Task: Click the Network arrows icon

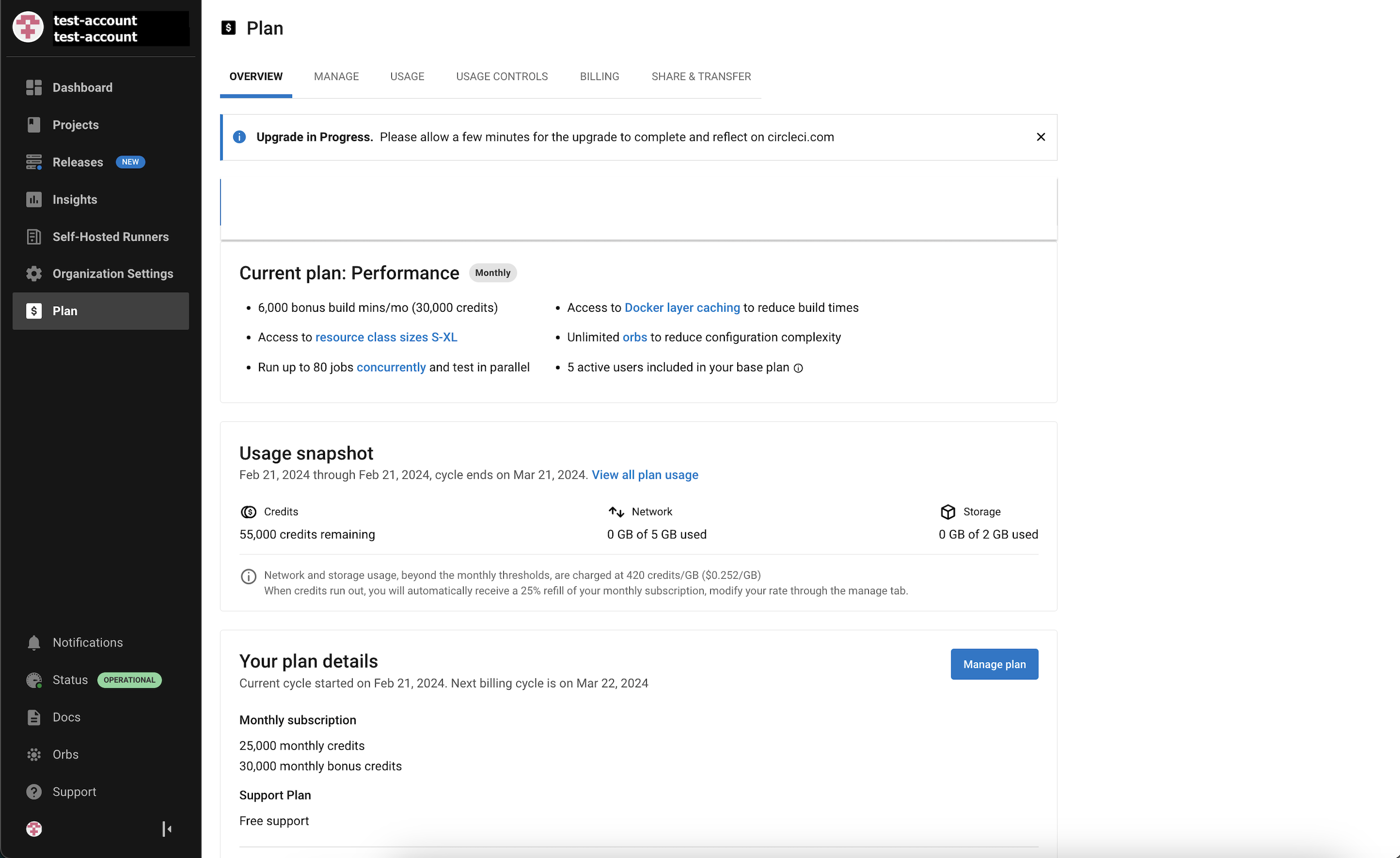Action: 616,512
